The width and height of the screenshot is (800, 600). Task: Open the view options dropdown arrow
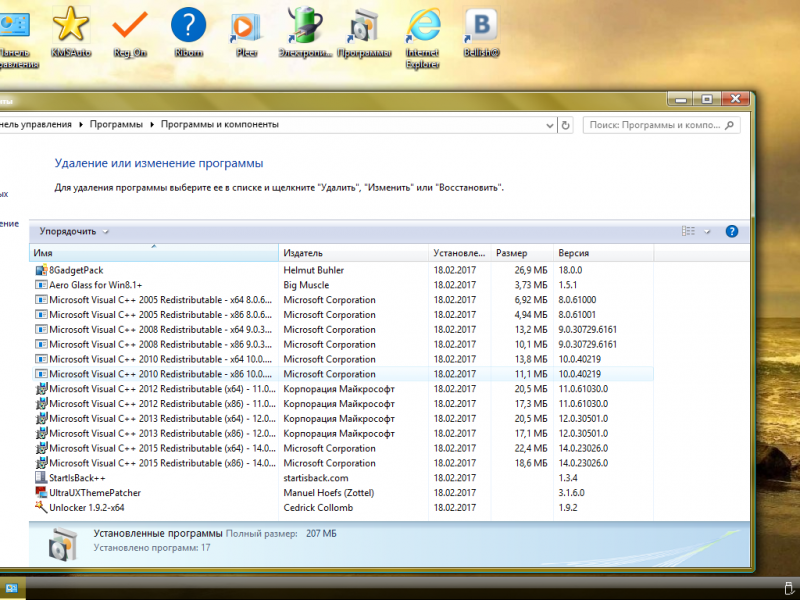point(707,232)
